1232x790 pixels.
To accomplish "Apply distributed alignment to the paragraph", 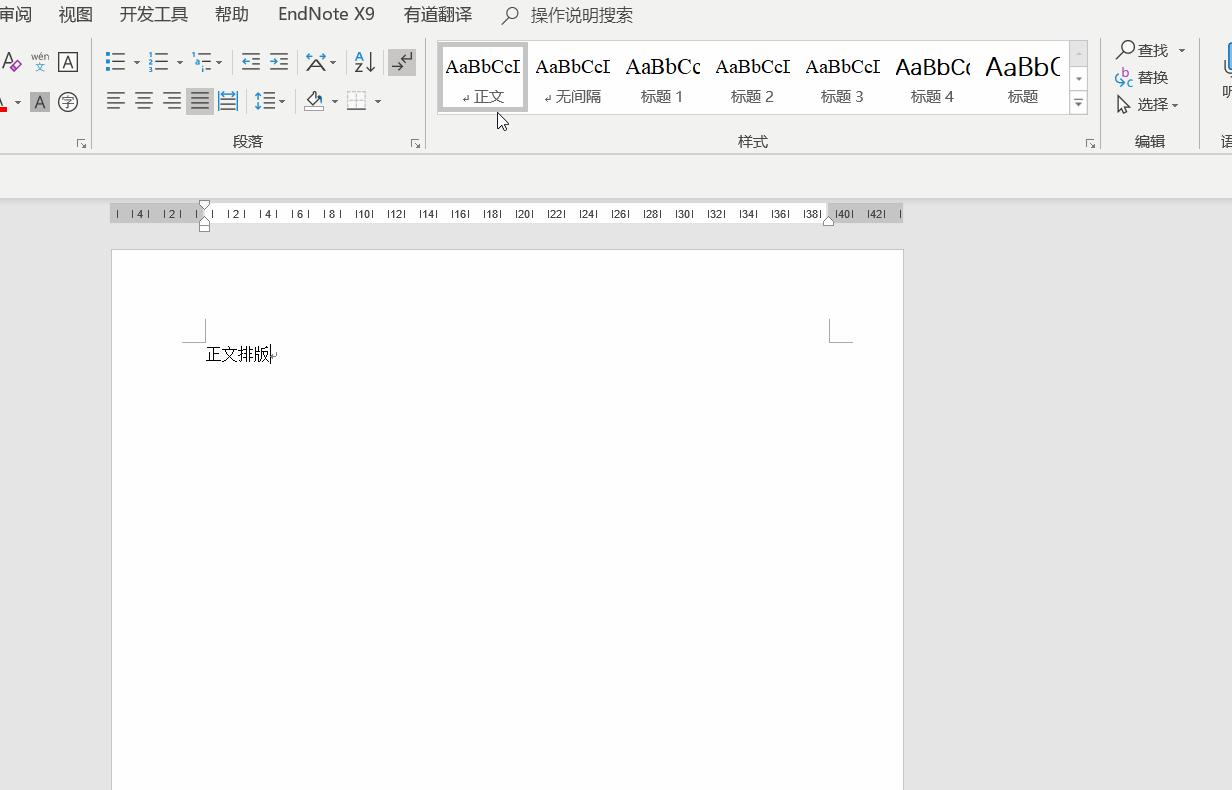I will pyautogui.click(x=228, y=101).
